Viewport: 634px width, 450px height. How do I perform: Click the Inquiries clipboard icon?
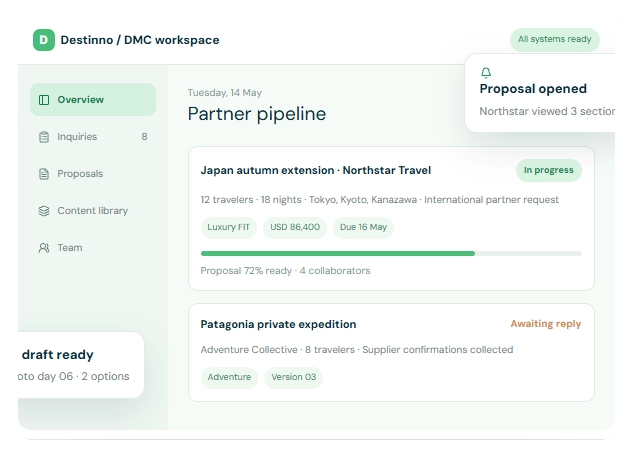point(44,137)
